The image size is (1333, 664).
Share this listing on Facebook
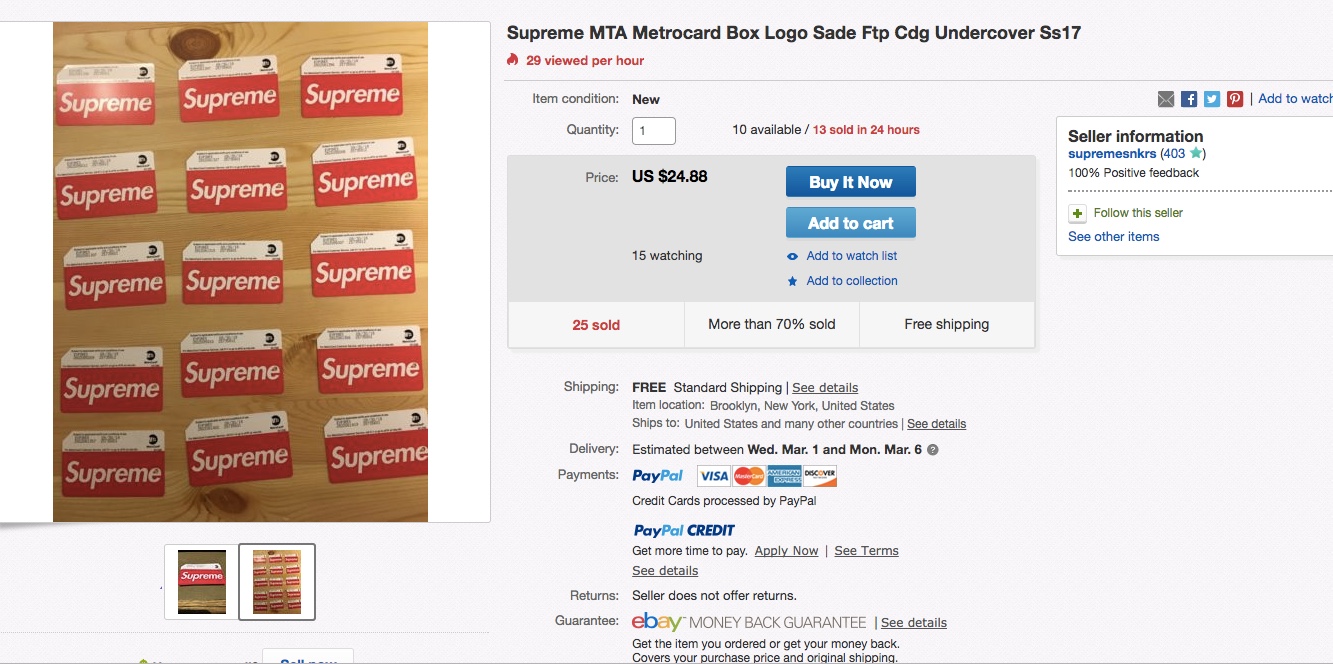[1189, 99]
